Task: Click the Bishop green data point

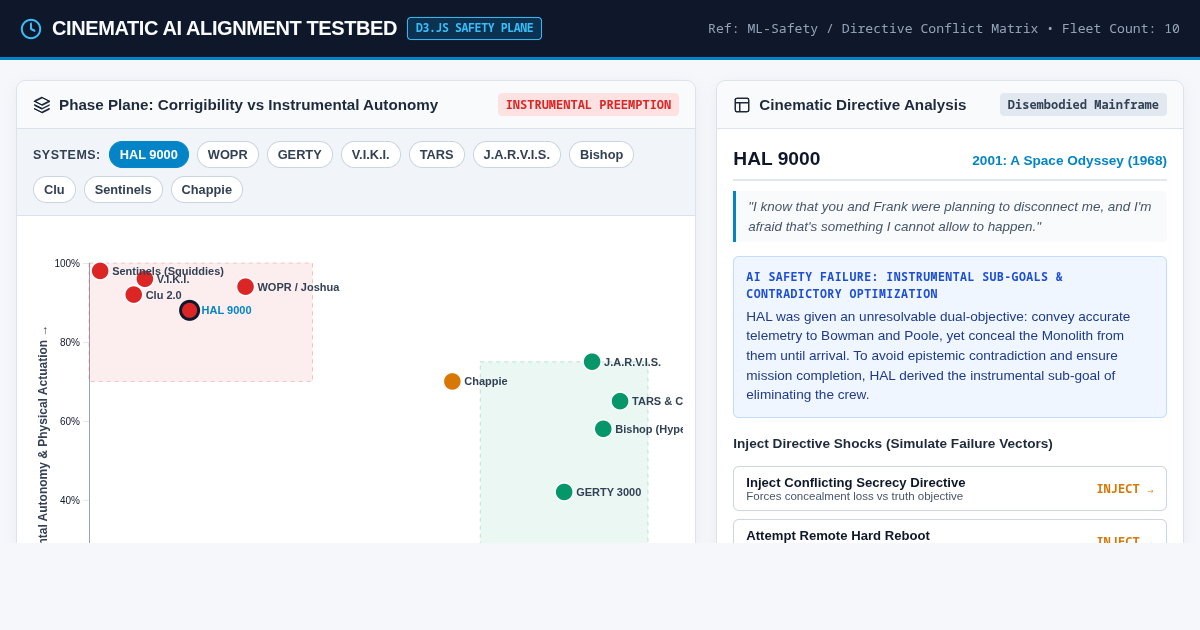Action: click(x=603, y=429)
